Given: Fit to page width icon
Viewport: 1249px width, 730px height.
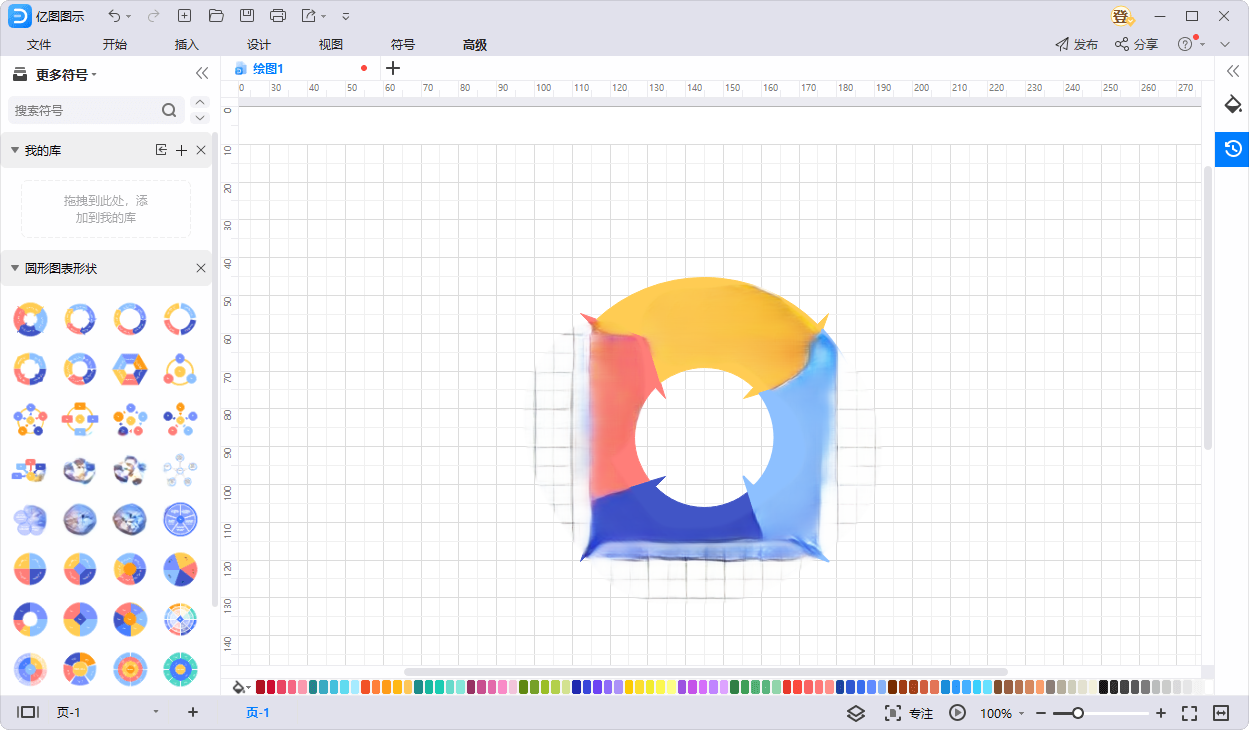Looking at the screenshot, I should pyautogui.click(x=1221, y=713).
